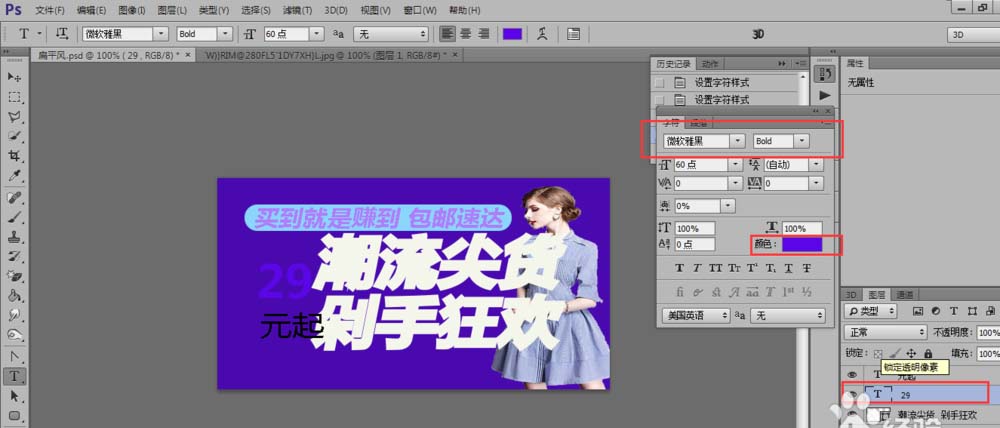Click 颜色 swatch in Character panel
The width and height of the screenshot is (1000, 428).
click(x=802, y=244)
